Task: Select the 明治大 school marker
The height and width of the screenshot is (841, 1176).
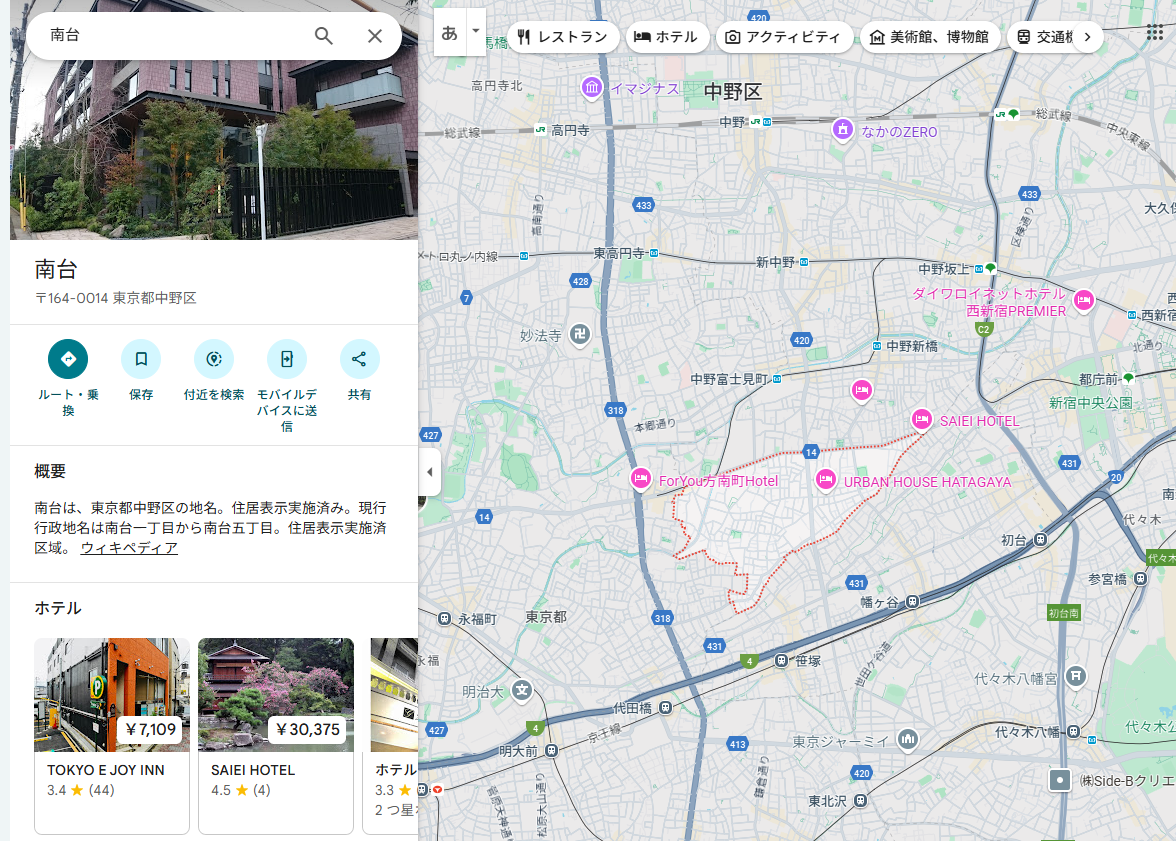Action: [522, 690]
